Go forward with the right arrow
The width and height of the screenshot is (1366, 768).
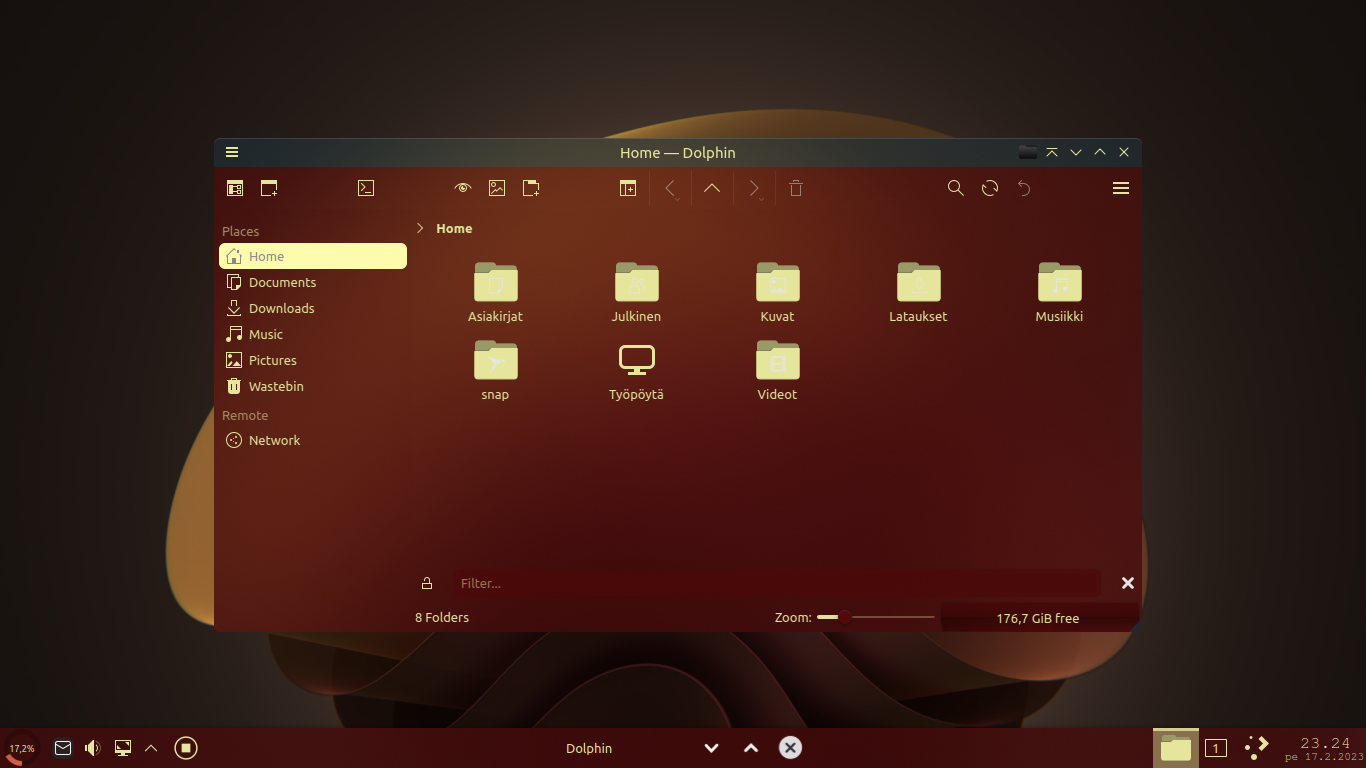point(754,188)
